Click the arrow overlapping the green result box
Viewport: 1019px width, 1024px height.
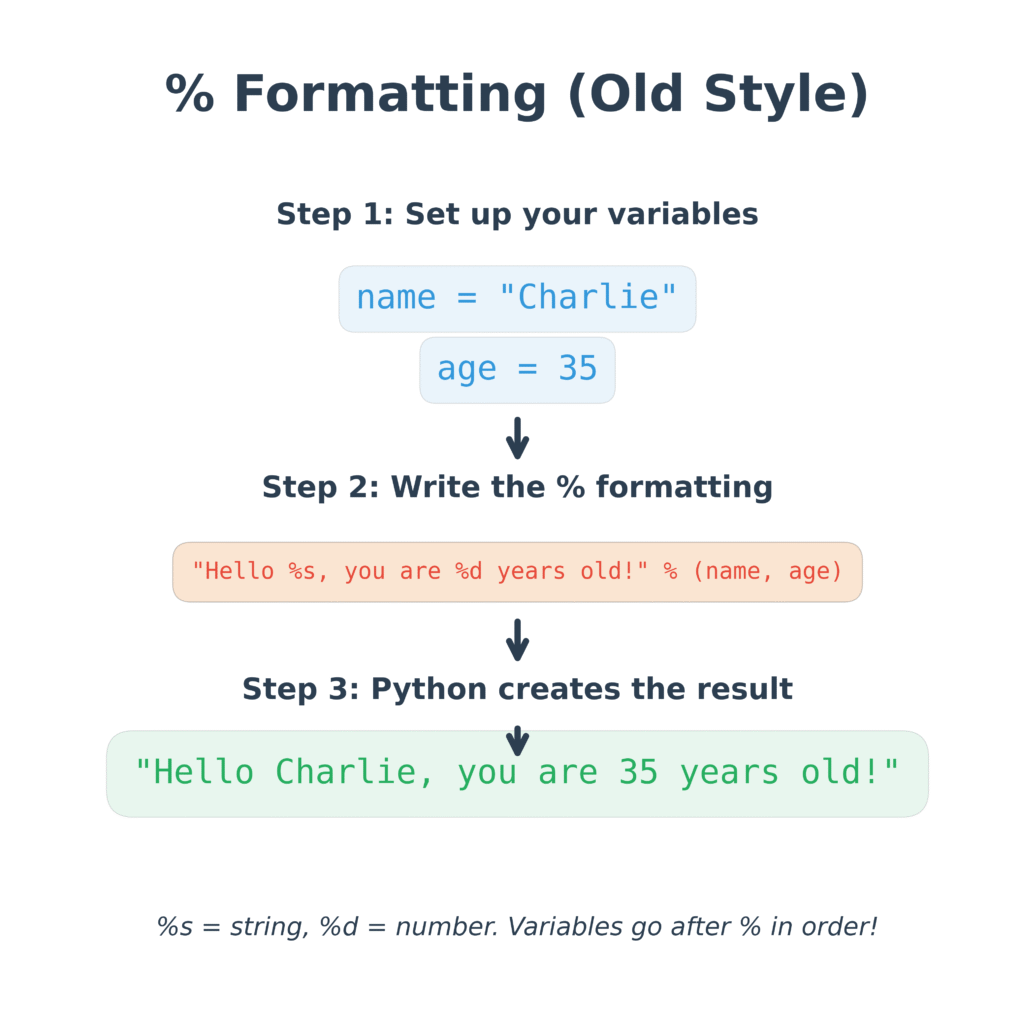517,741
